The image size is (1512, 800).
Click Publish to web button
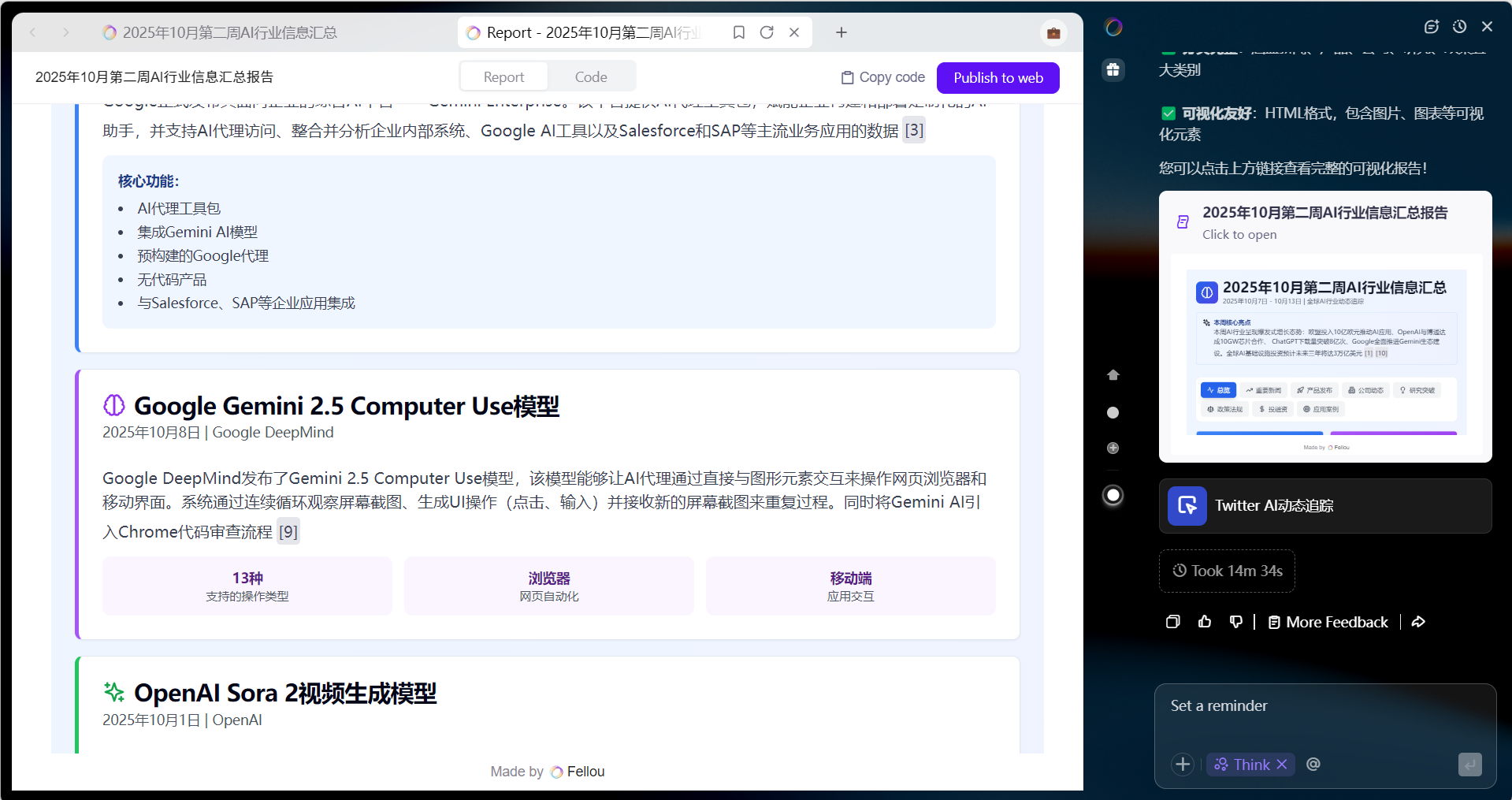point(997,78)
